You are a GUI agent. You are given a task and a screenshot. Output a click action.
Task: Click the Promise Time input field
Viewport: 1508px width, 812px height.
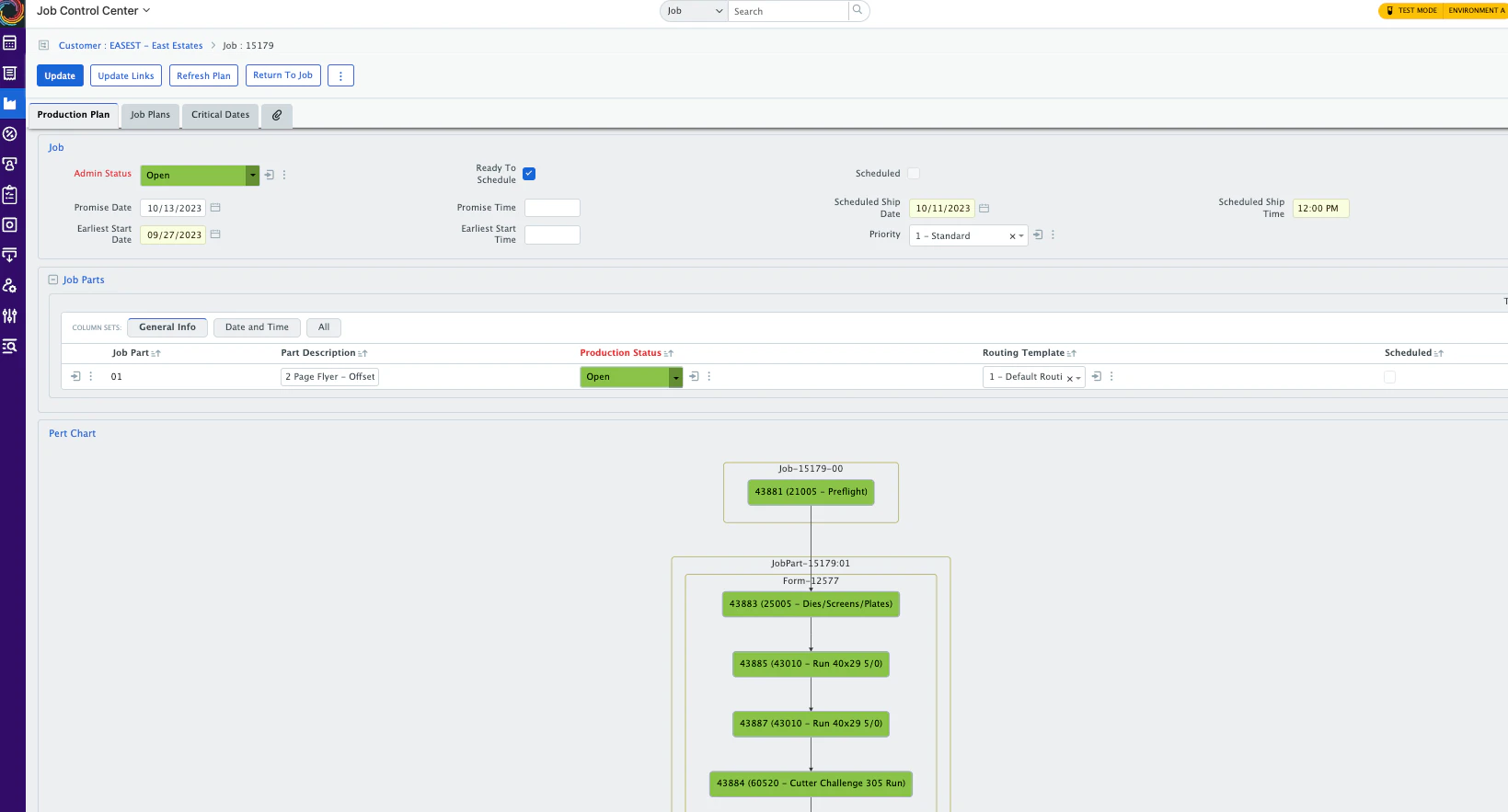tap(552, 208)
